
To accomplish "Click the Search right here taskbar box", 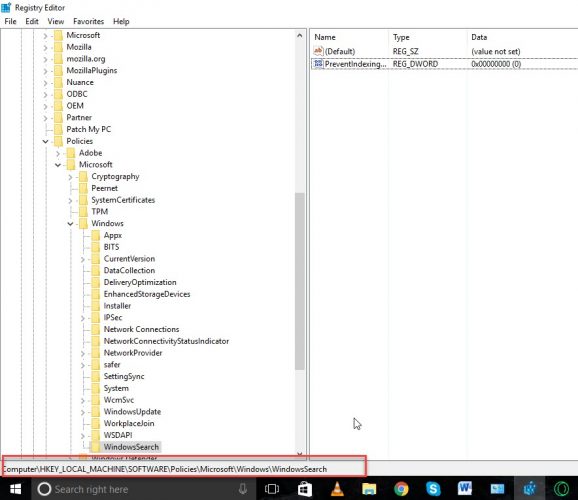I will 143,489.
